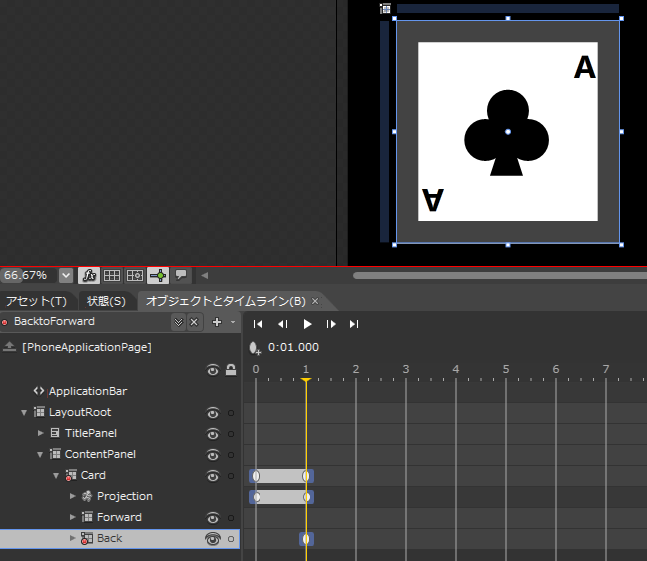Create a new storyboard with plus button
This screenshot has height=561, width=647.
(217, 322)
